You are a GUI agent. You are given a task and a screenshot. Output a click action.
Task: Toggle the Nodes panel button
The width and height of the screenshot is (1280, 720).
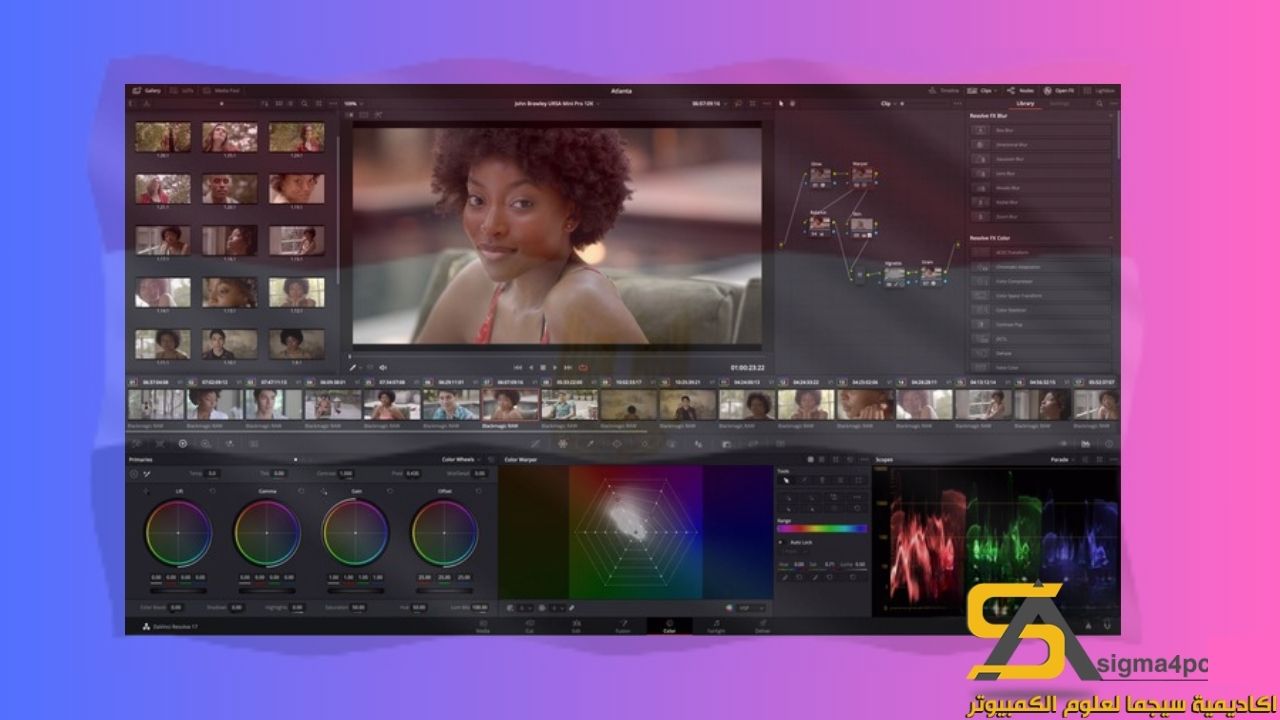coord(1022,90)
